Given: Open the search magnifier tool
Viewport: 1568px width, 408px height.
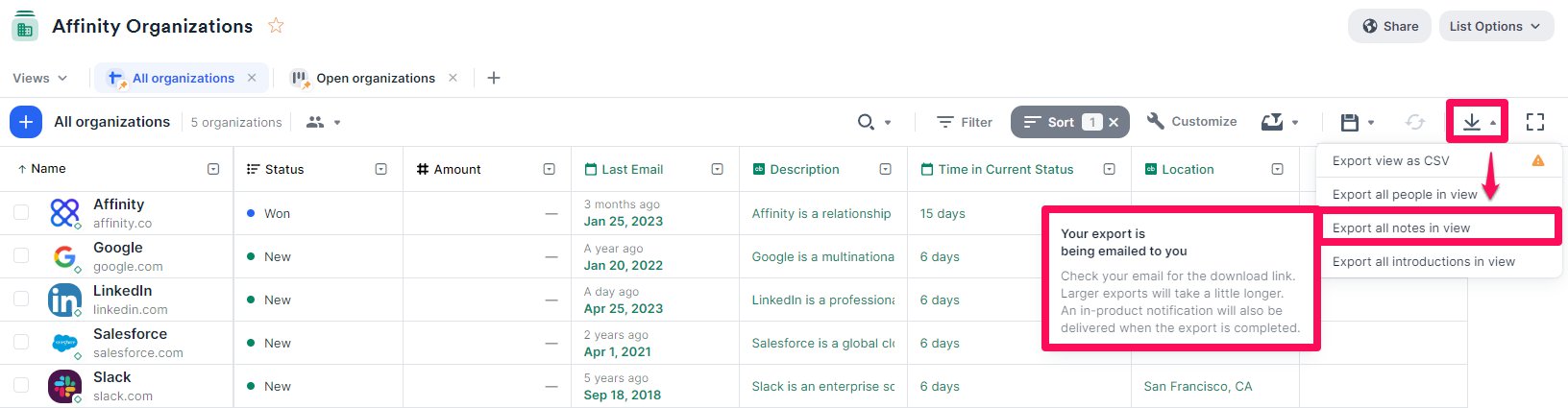Looking at the screenshot, I should 866,122.
